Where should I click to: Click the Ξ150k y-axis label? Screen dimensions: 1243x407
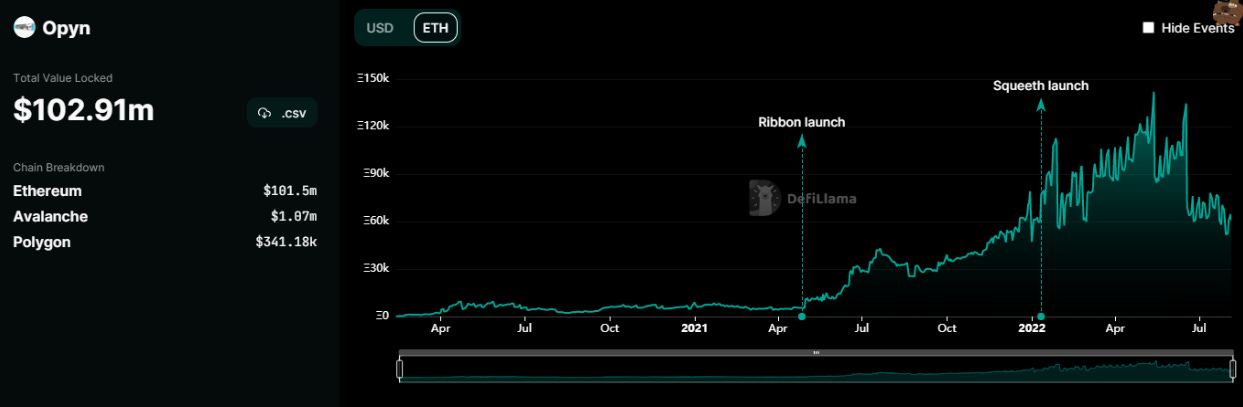(374, 78)
